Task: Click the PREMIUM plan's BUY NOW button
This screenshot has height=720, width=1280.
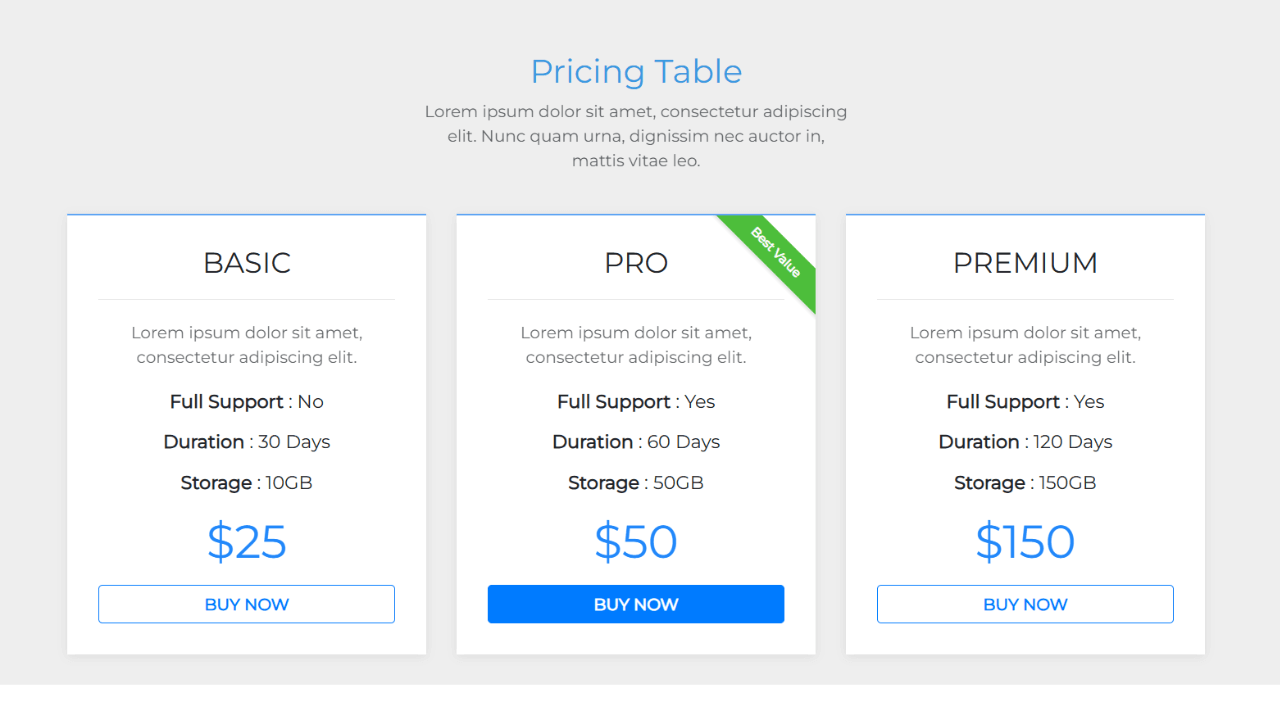Action: (1025, 604)
